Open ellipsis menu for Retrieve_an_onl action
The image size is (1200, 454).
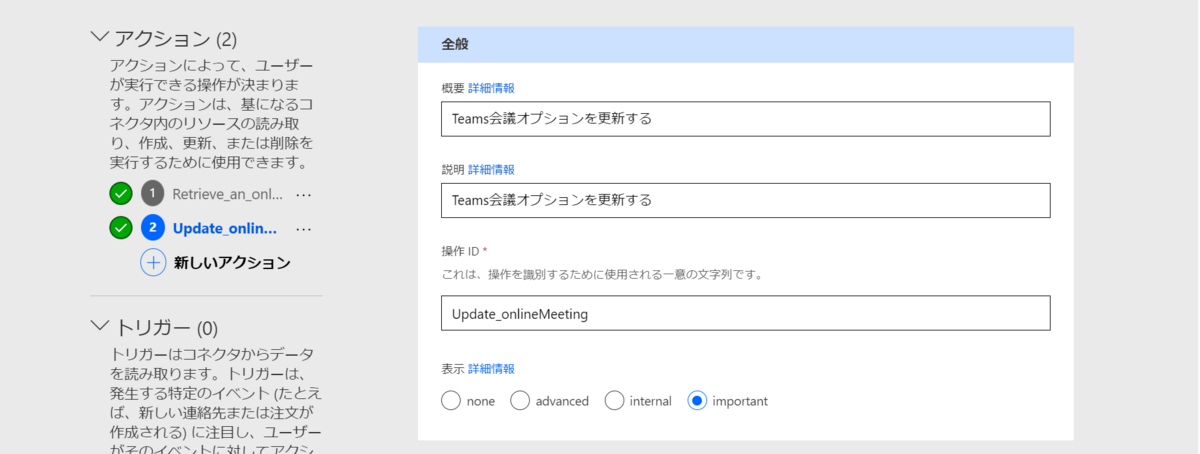pos(304,194)
